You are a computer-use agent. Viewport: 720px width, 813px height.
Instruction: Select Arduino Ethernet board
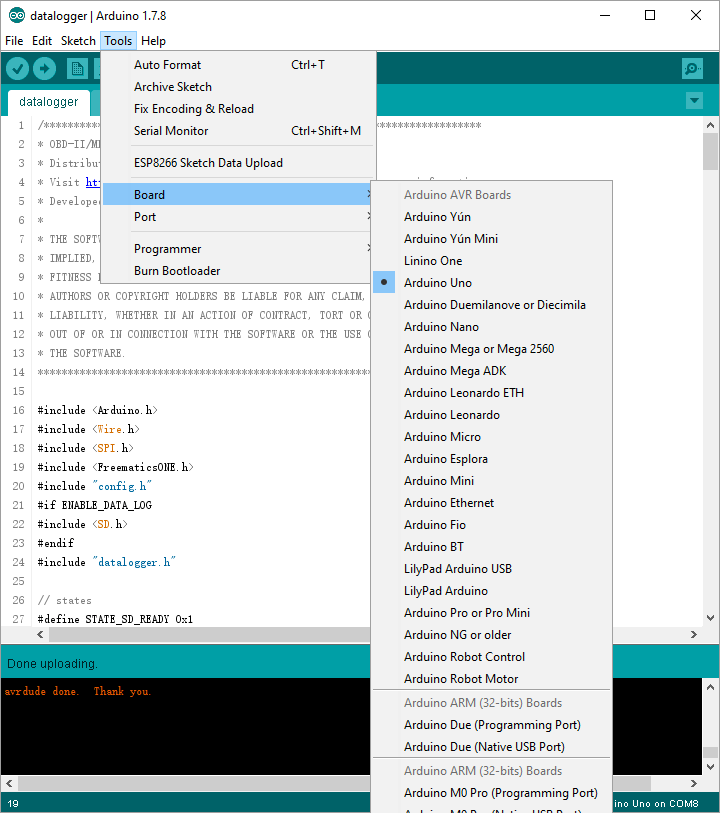492,503
